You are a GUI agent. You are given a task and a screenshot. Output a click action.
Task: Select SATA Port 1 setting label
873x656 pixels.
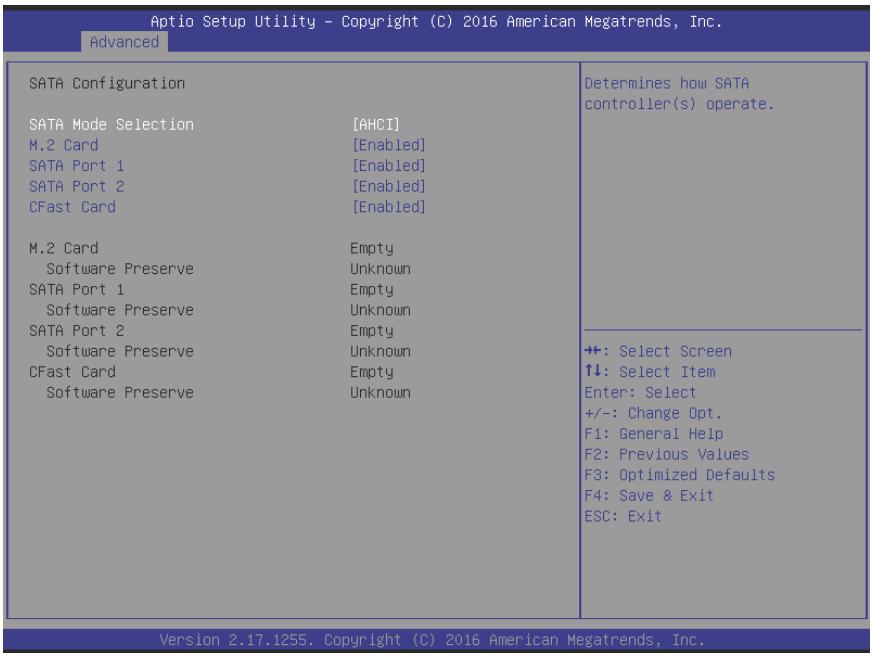pyautogui.click(x=77, y=165)
